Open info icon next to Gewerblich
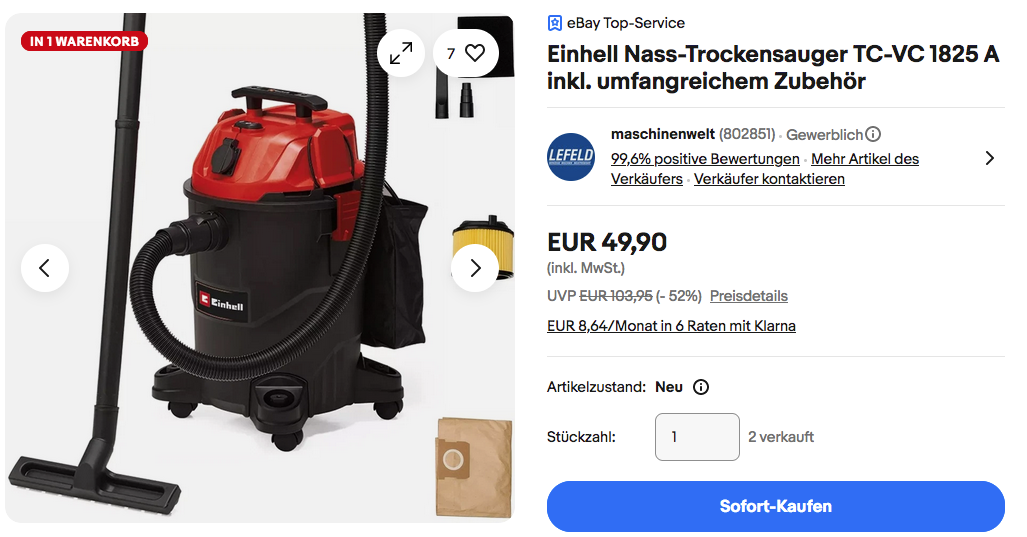 [873, 134]
